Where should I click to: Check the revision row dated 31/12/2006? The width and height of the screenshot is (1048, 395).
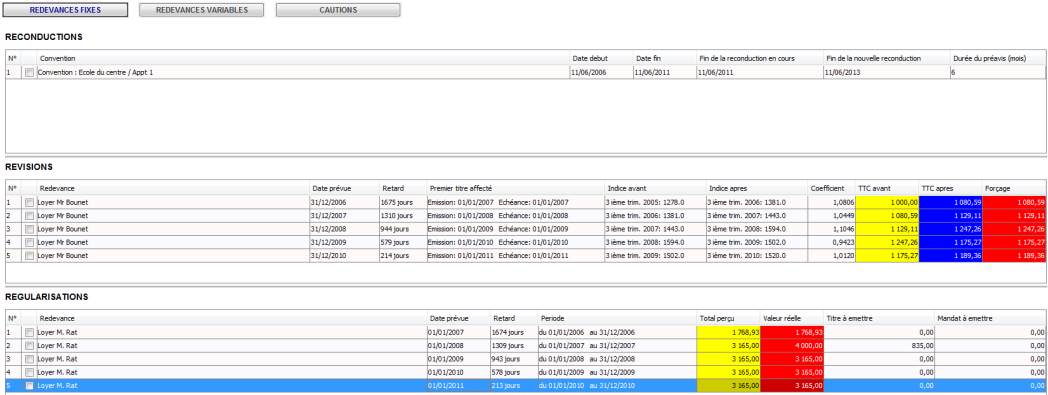click(29, 202)
